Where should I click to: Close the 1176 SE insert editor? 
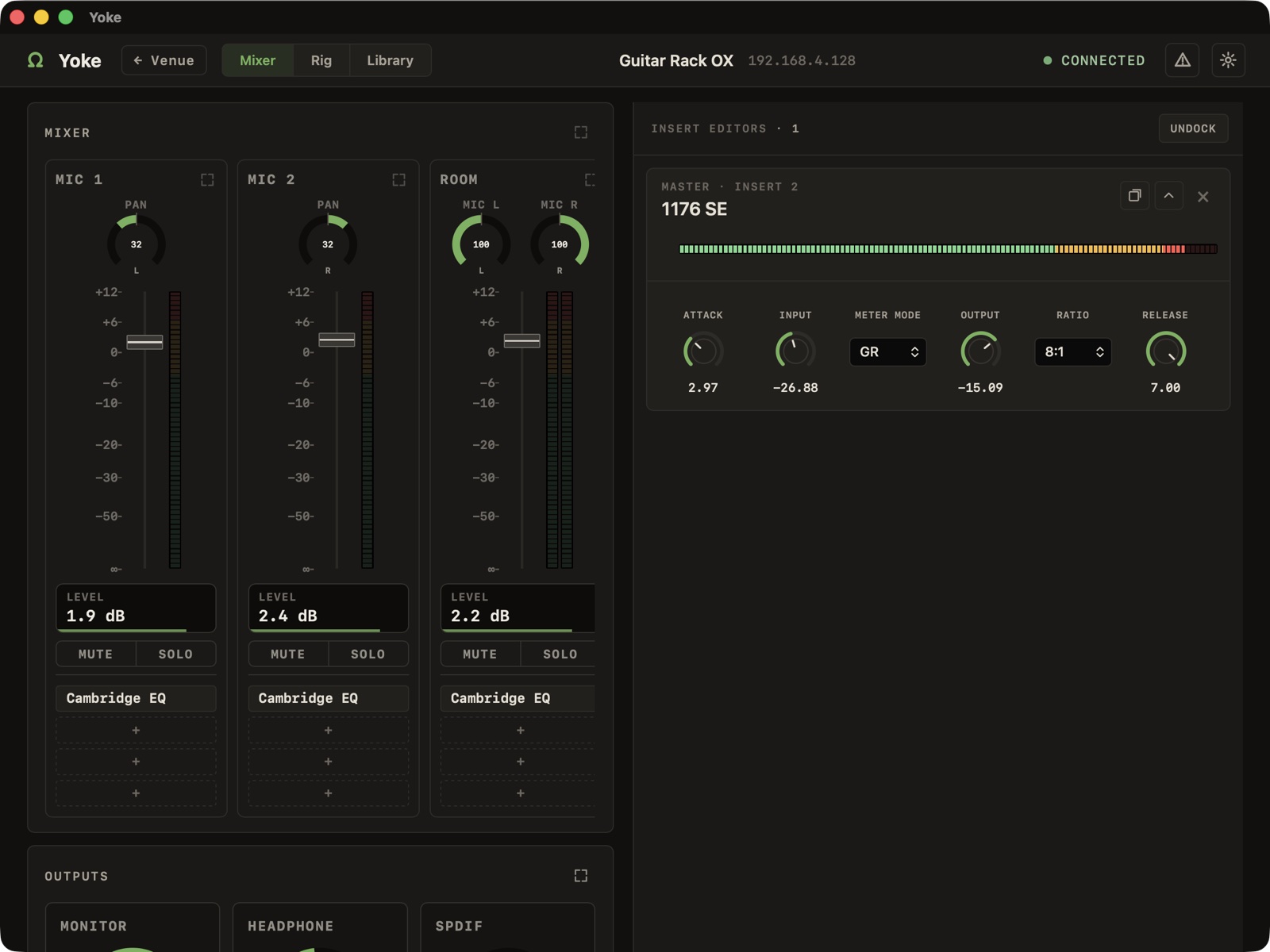[x=1203, y=197]
